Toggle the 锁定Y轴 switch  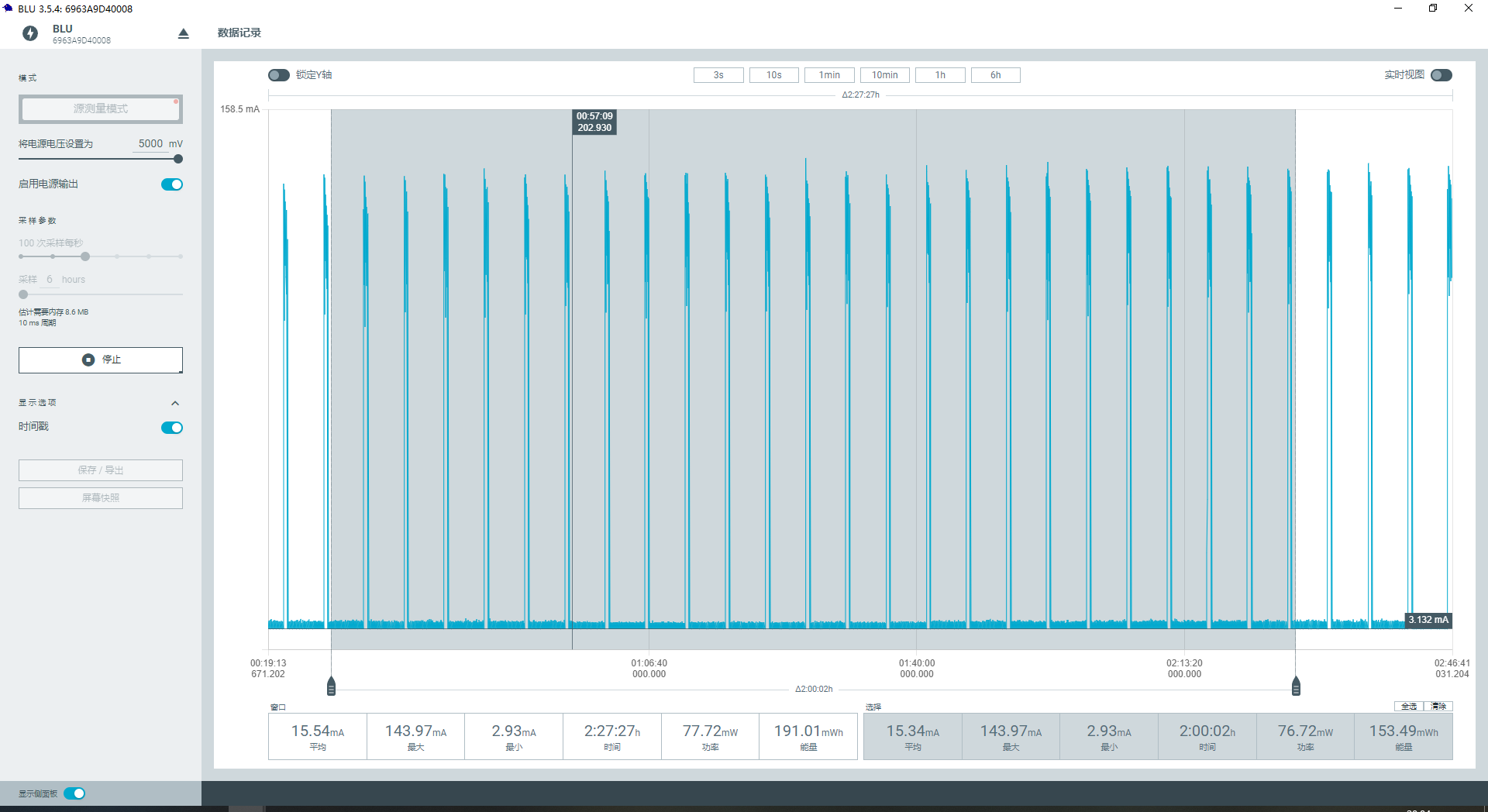[x=279, y=75]
